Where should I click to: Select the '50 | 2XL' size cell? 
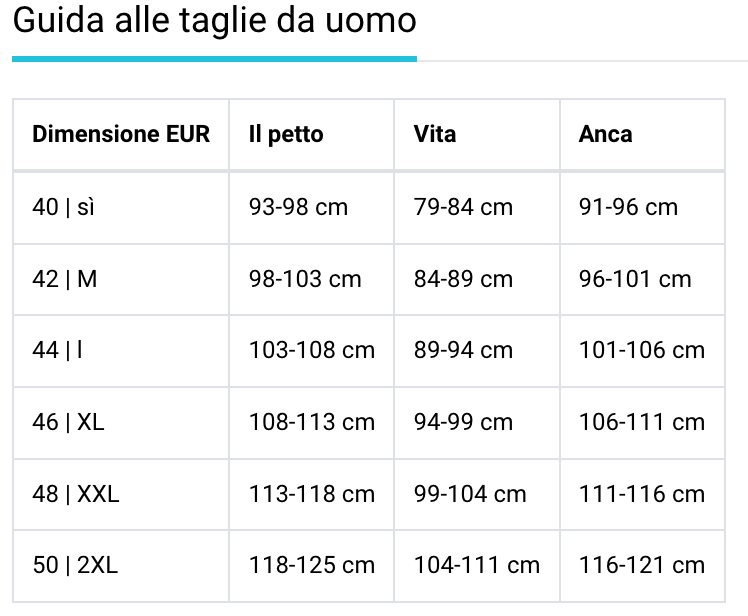[x=75, y=565]
